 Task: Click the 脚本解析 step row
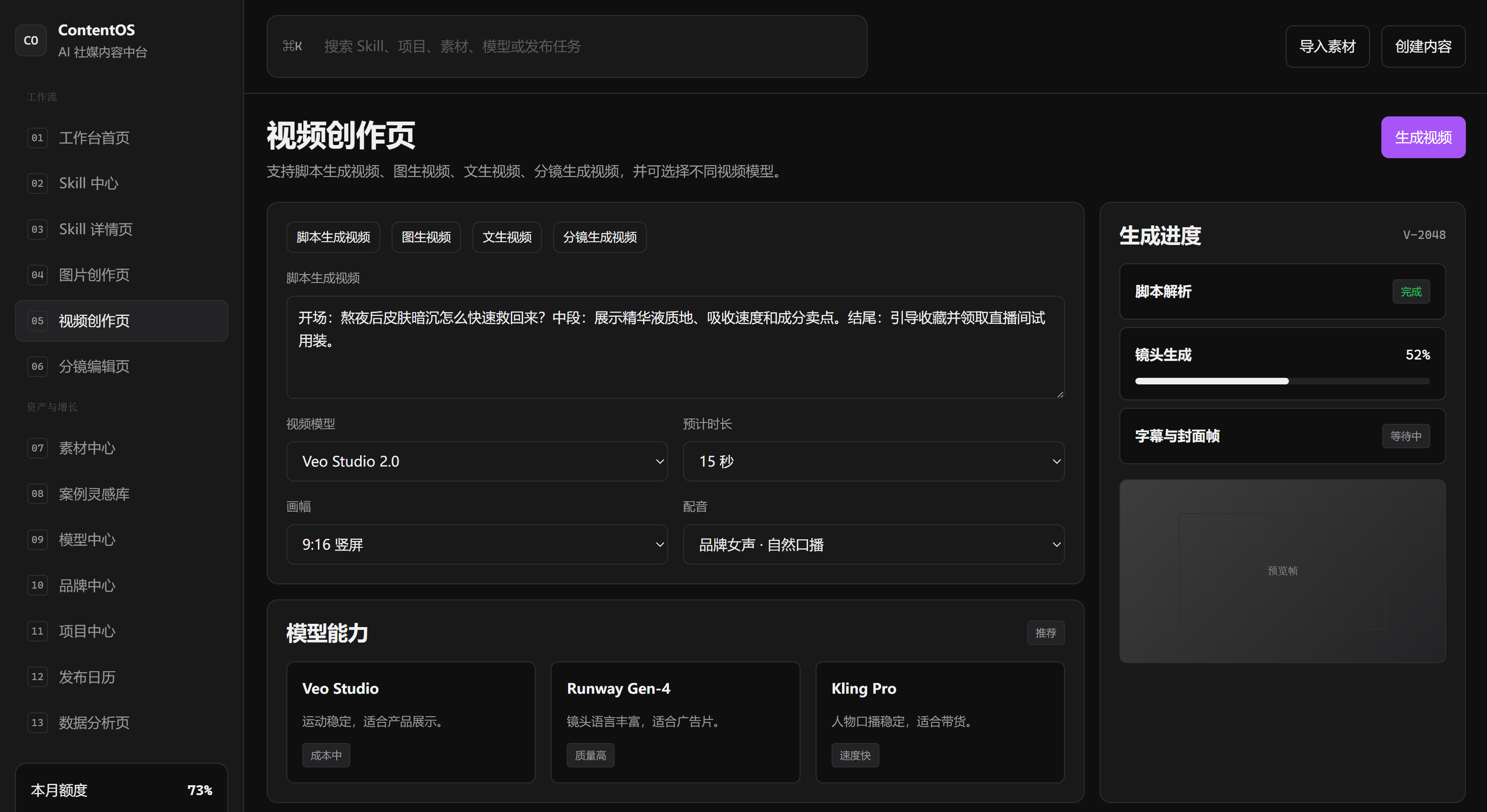(x=1282, y=291)
